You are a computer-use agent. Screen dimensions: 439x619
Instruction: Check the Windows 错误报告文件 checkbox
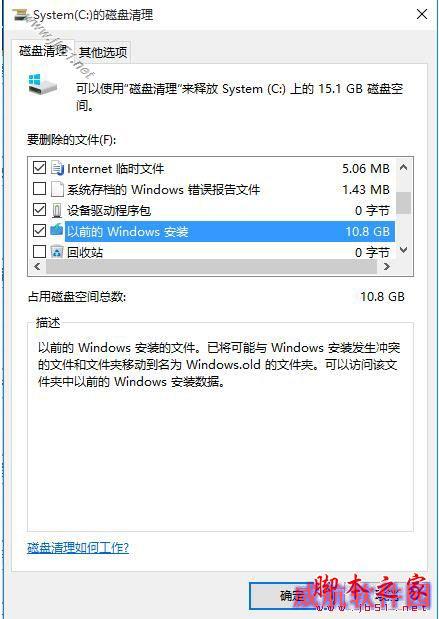(x=39, y=189)
